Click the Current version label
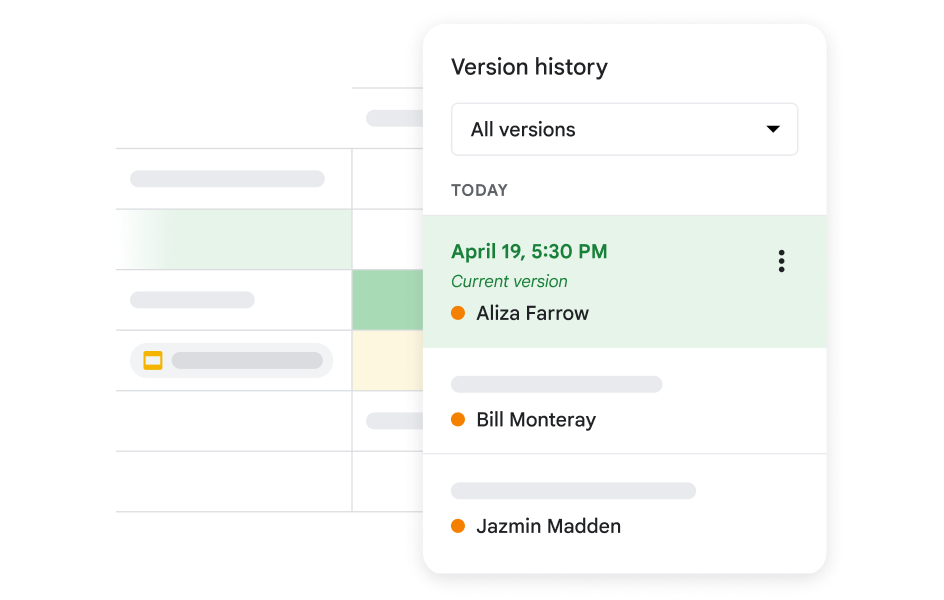 pyautogui.click(x=509, y=282)
